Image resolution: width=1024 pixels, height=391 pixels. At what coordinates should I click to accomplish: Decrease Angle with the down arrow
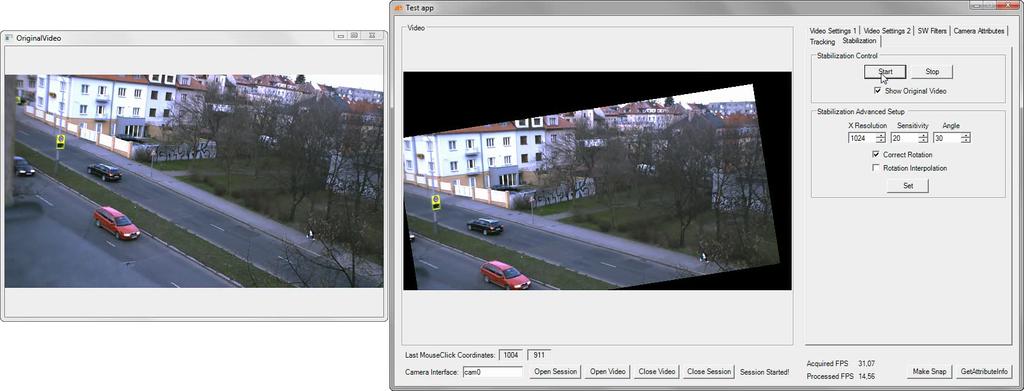965,140
